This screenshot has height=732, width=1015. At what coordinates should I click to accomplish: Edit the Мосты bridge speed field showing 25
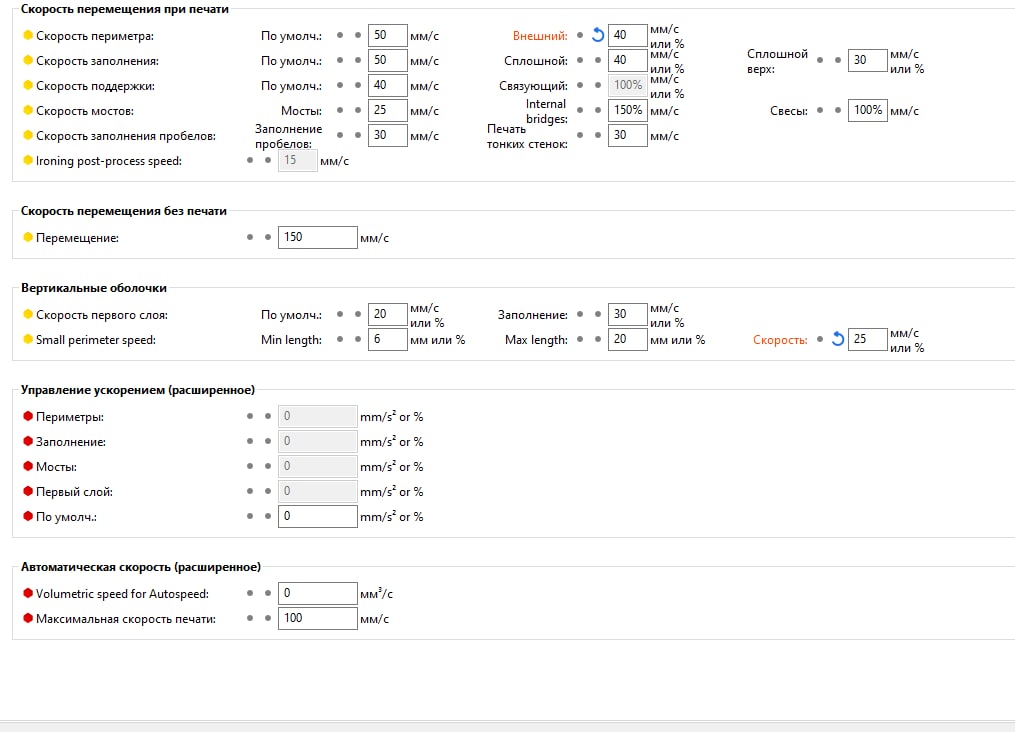[388, 111]
